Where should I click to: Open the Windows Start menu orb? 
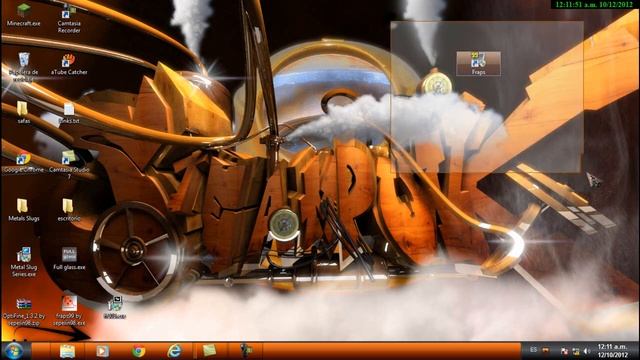point(14,351)
